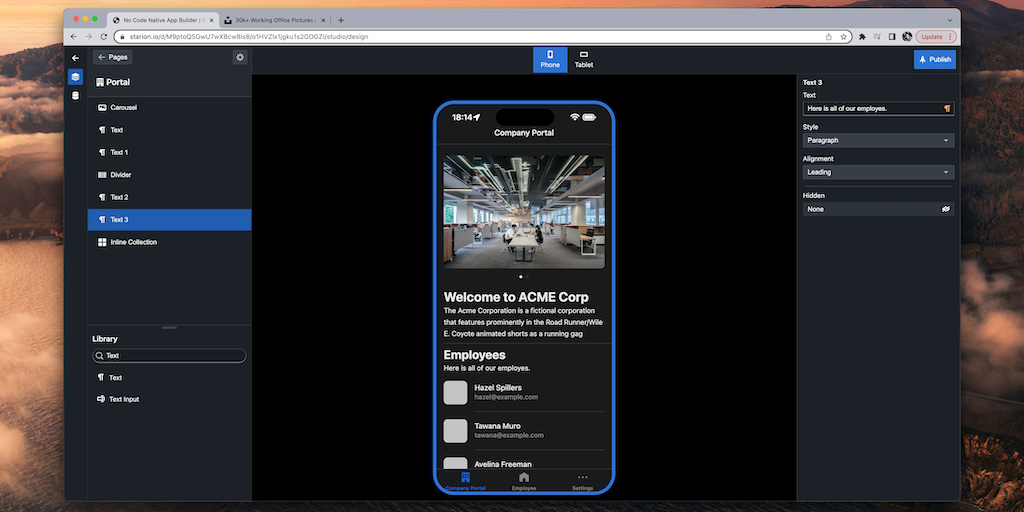This screenshot has height=512, width=1024.
Task: Select the Divider component row
Action: [x=169, y=175]
